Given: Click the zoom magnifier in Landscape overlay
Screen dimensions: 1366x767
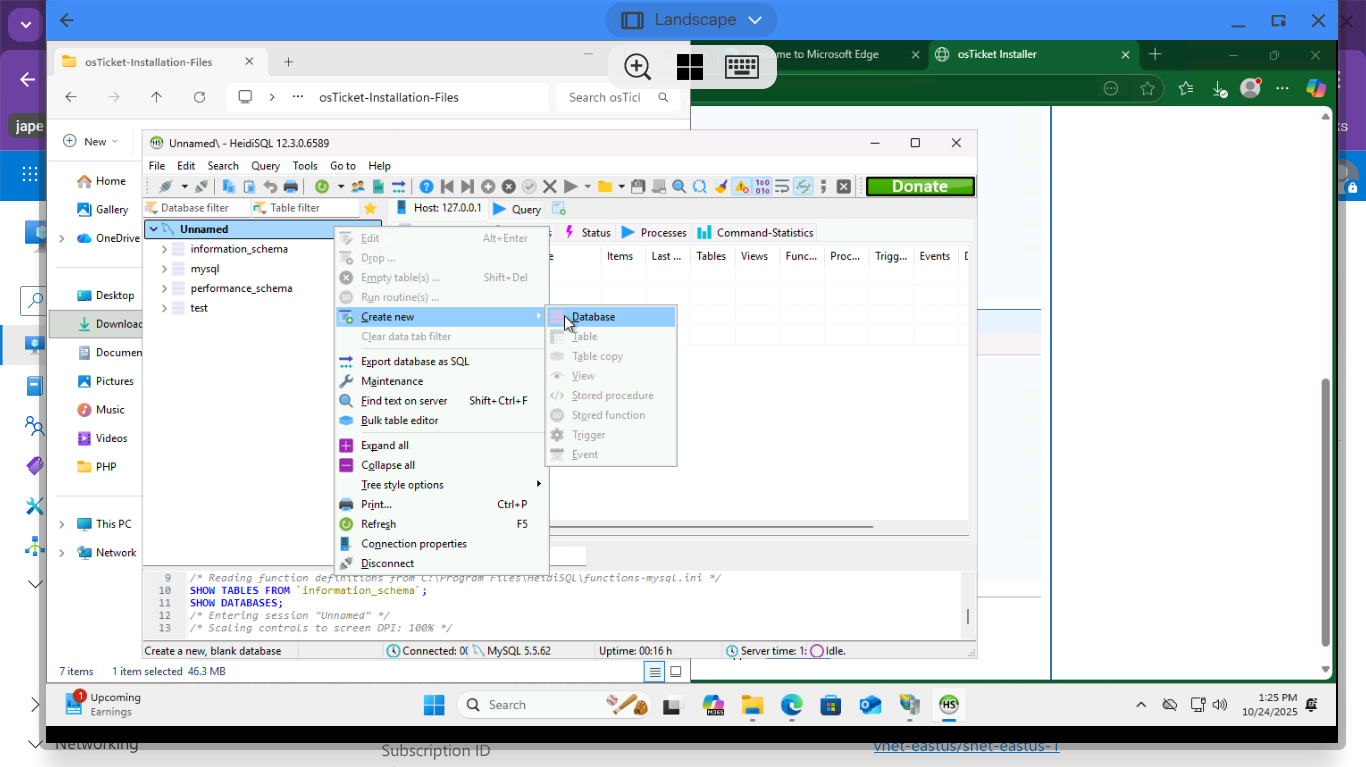Looking at the screenshot, I should coord(637,67).
